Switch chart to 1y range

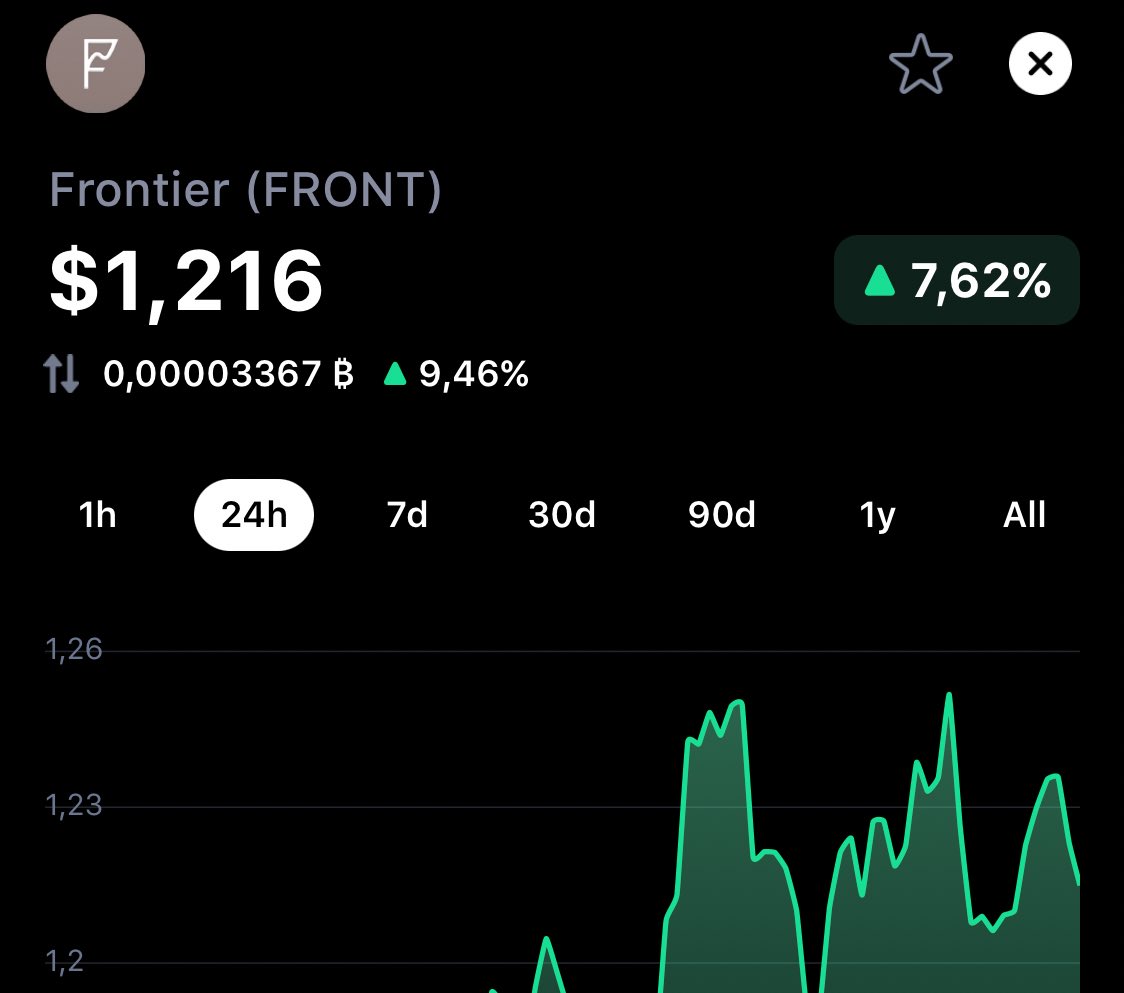(877, 515)
